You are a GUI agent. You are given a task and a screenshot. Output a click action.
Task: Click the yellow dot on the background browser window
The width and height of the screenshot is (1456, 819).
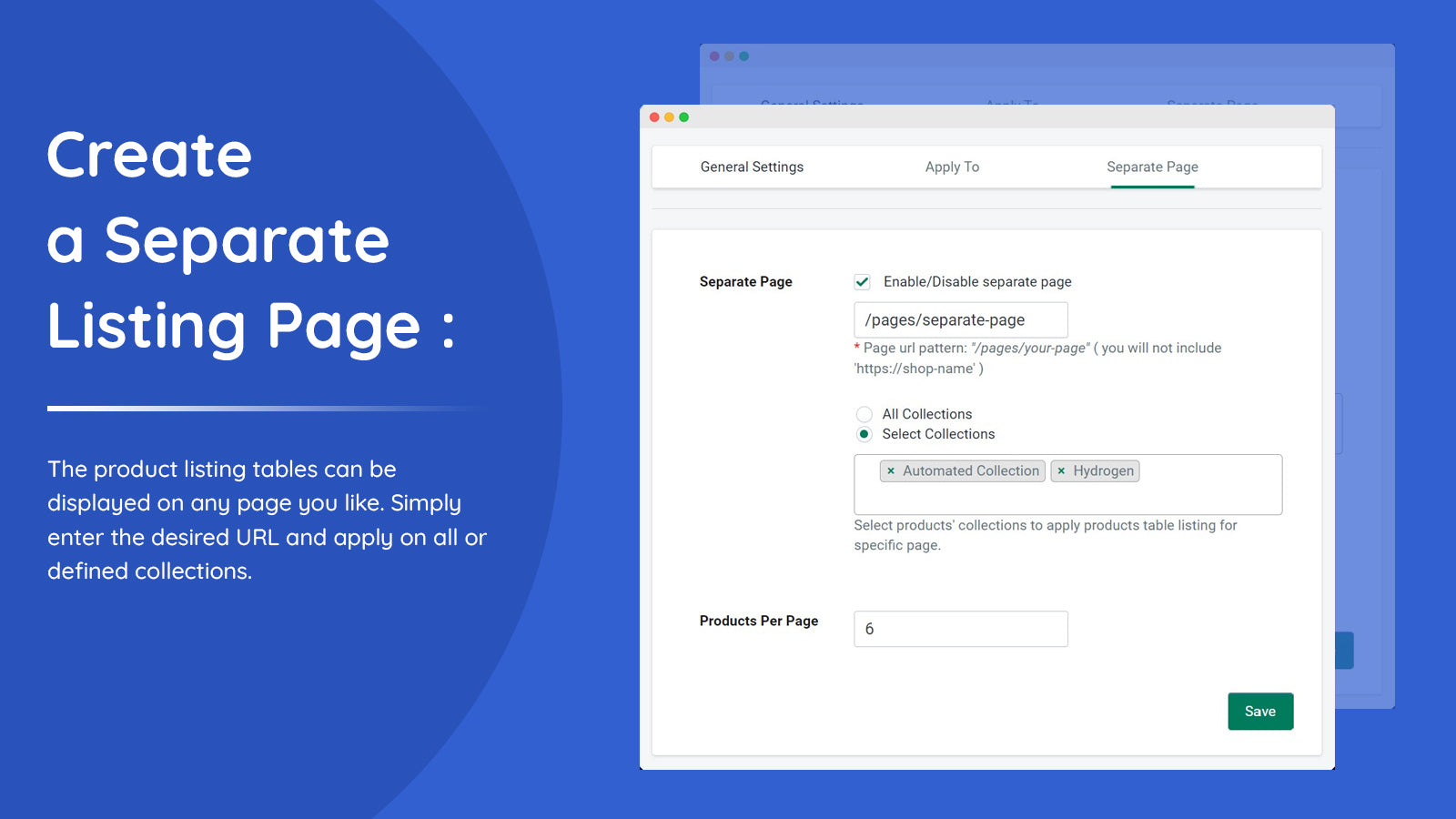[731, 56]
